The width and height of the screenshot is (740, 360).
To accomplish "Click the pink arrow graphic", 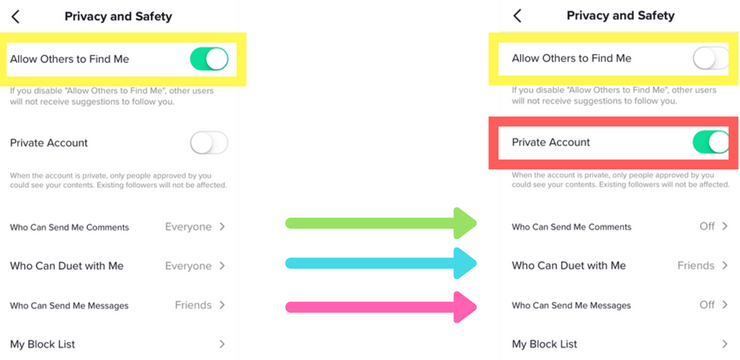I will coord(381,307).
